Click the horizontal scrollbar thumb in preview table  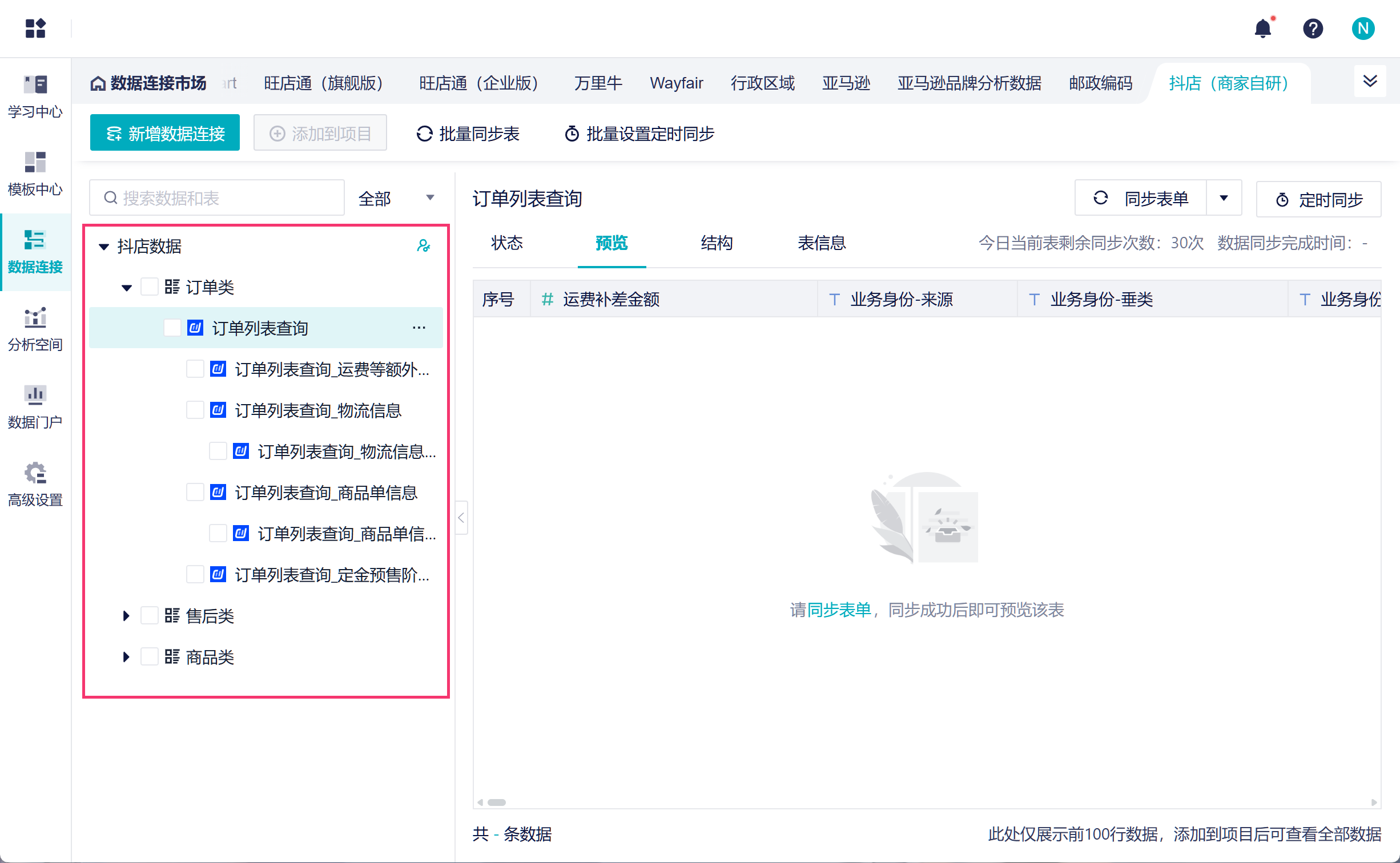497,802
